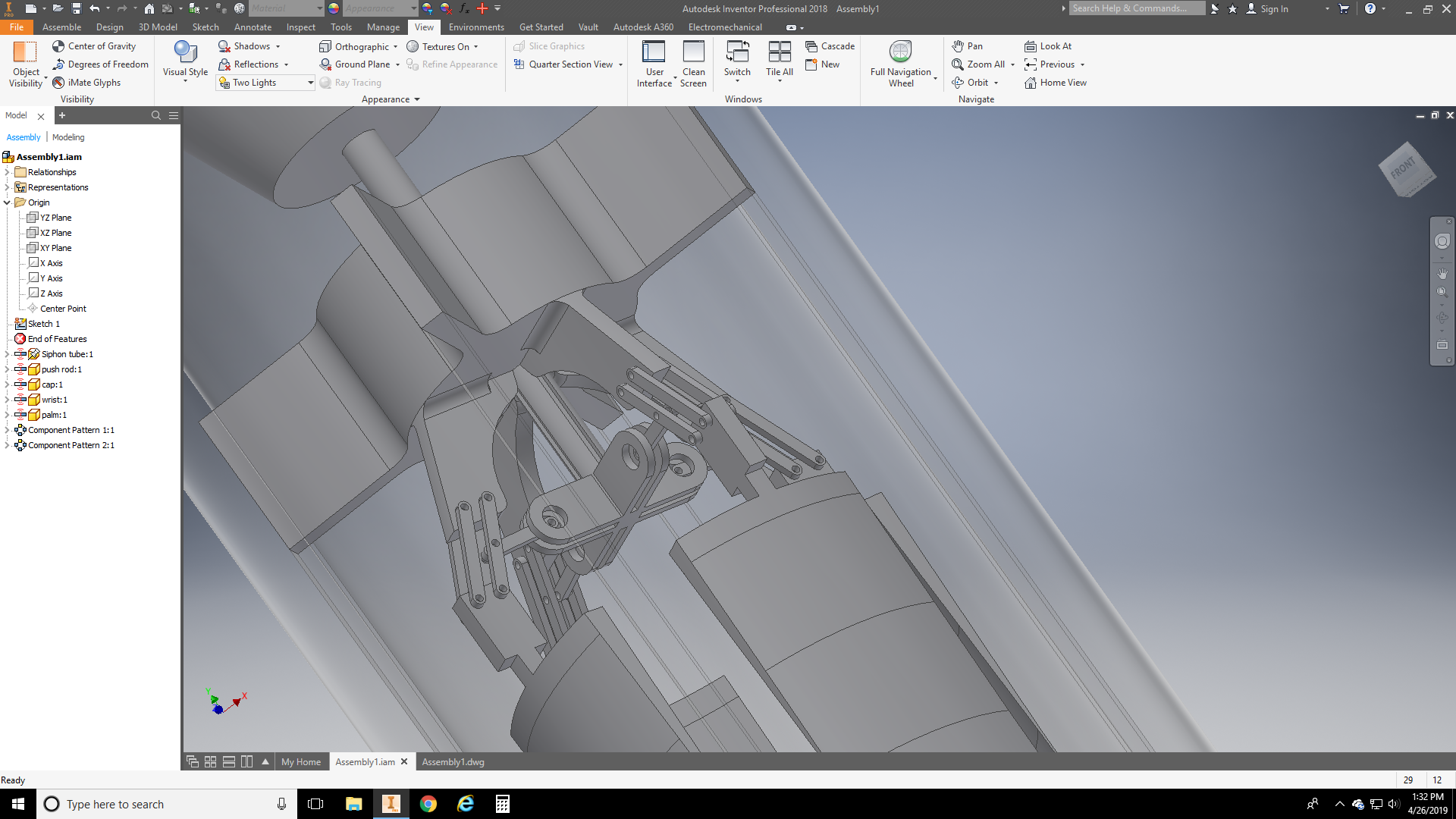Click the Look At tool

1048,46
